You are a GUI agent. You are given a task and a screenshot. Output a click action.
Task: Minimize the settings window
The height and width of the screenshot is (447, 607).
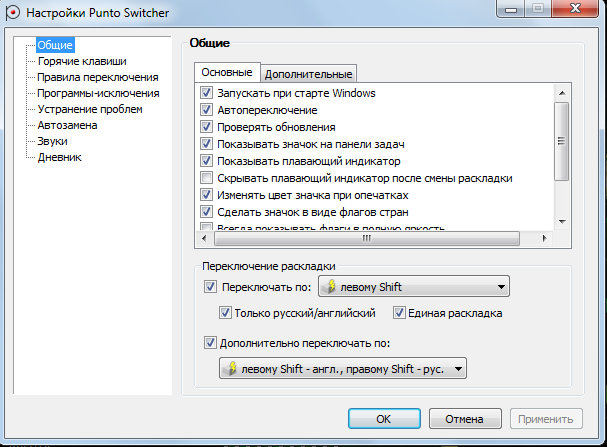point(511,9)
